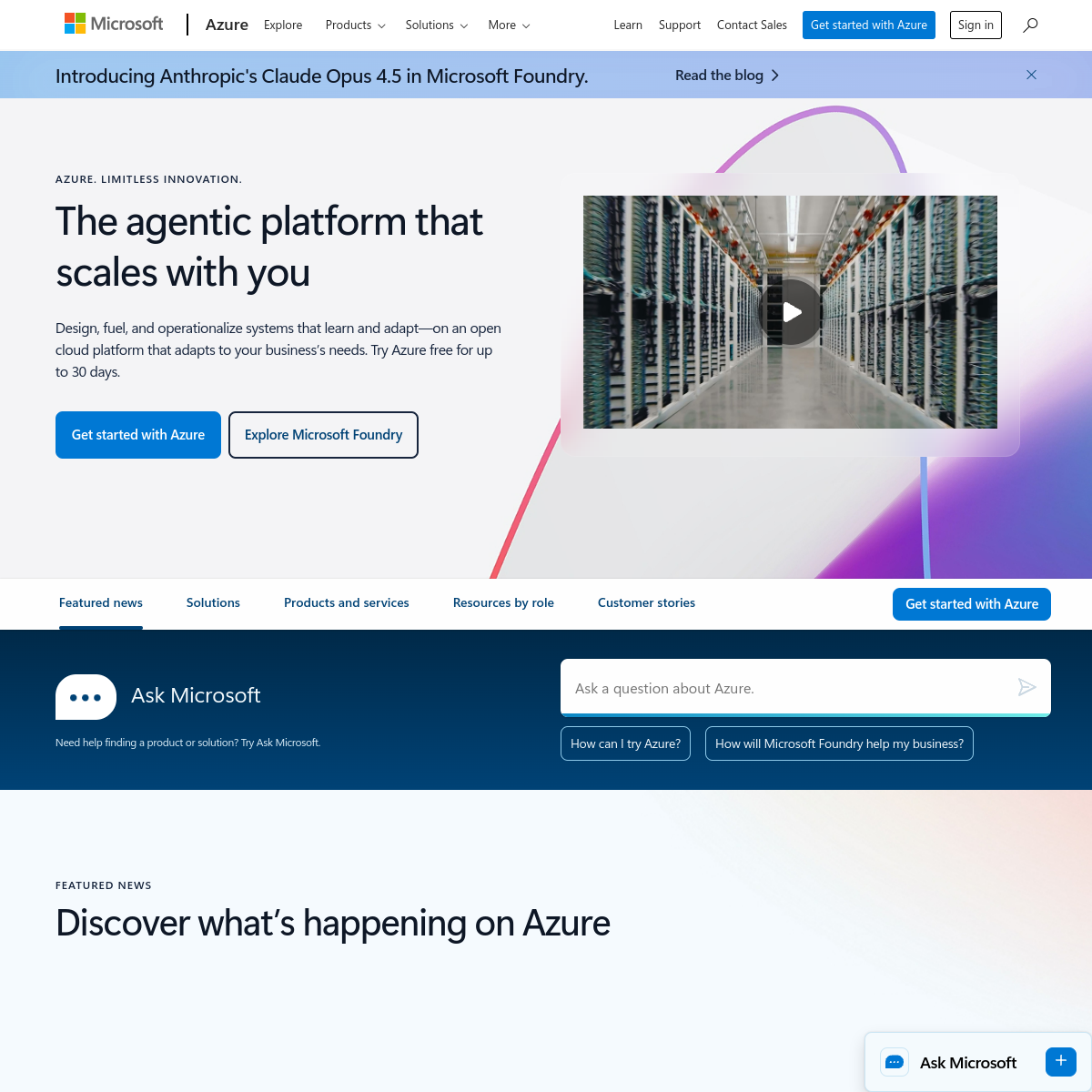
Task: Click the Sign in button
Action: 976,25
